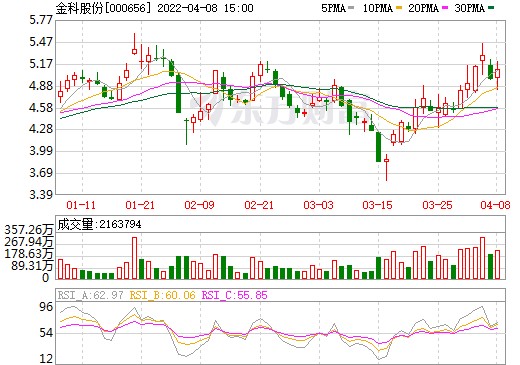This screenshot has width=520, height=365.
Task: Click the 5.47 price axis label
Action: (x=41, y=42)
